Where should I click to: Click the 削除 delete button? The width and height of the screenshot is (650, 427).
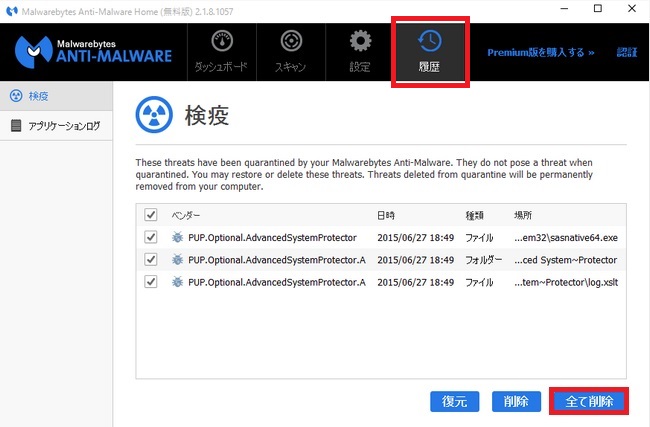tap(516, 401)
